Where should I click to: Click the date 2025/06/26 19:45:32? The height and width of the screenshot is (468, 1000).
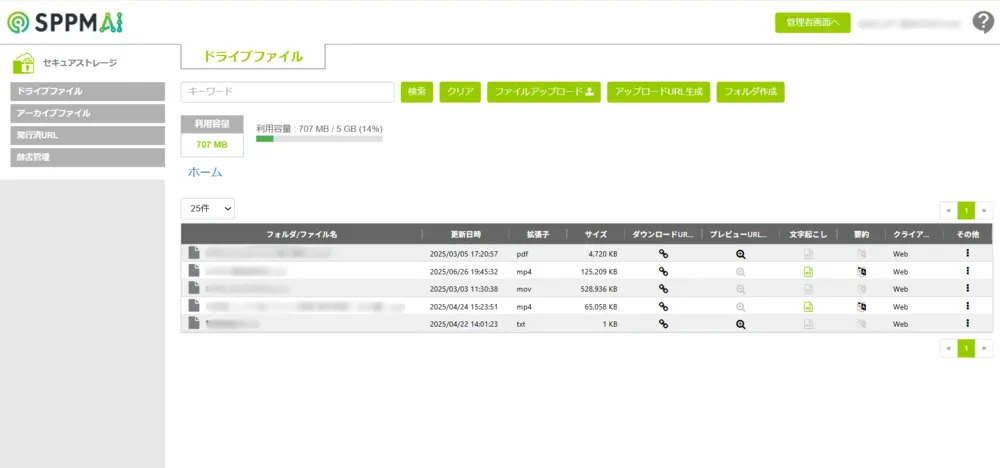point(464,272)
